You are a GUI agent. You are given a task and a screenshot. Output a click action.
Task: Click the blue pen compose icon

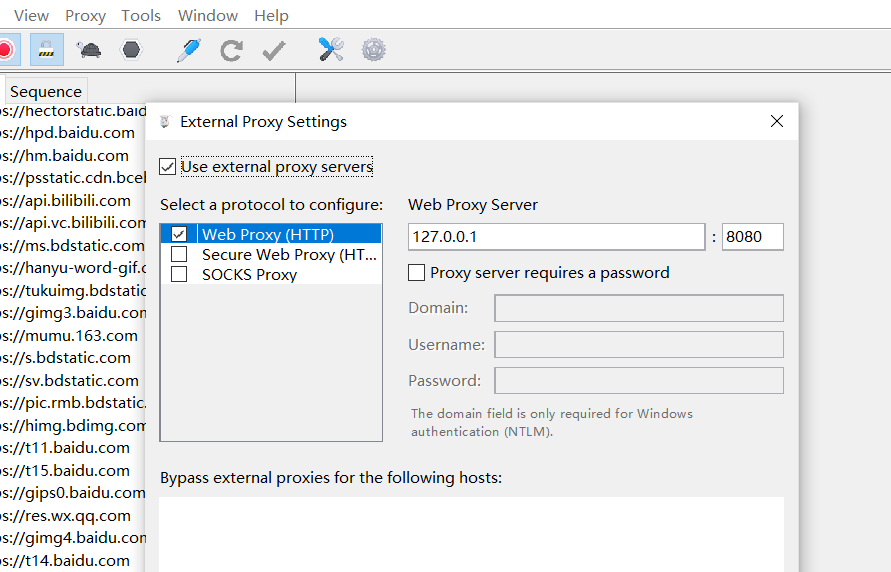[188, 49]
